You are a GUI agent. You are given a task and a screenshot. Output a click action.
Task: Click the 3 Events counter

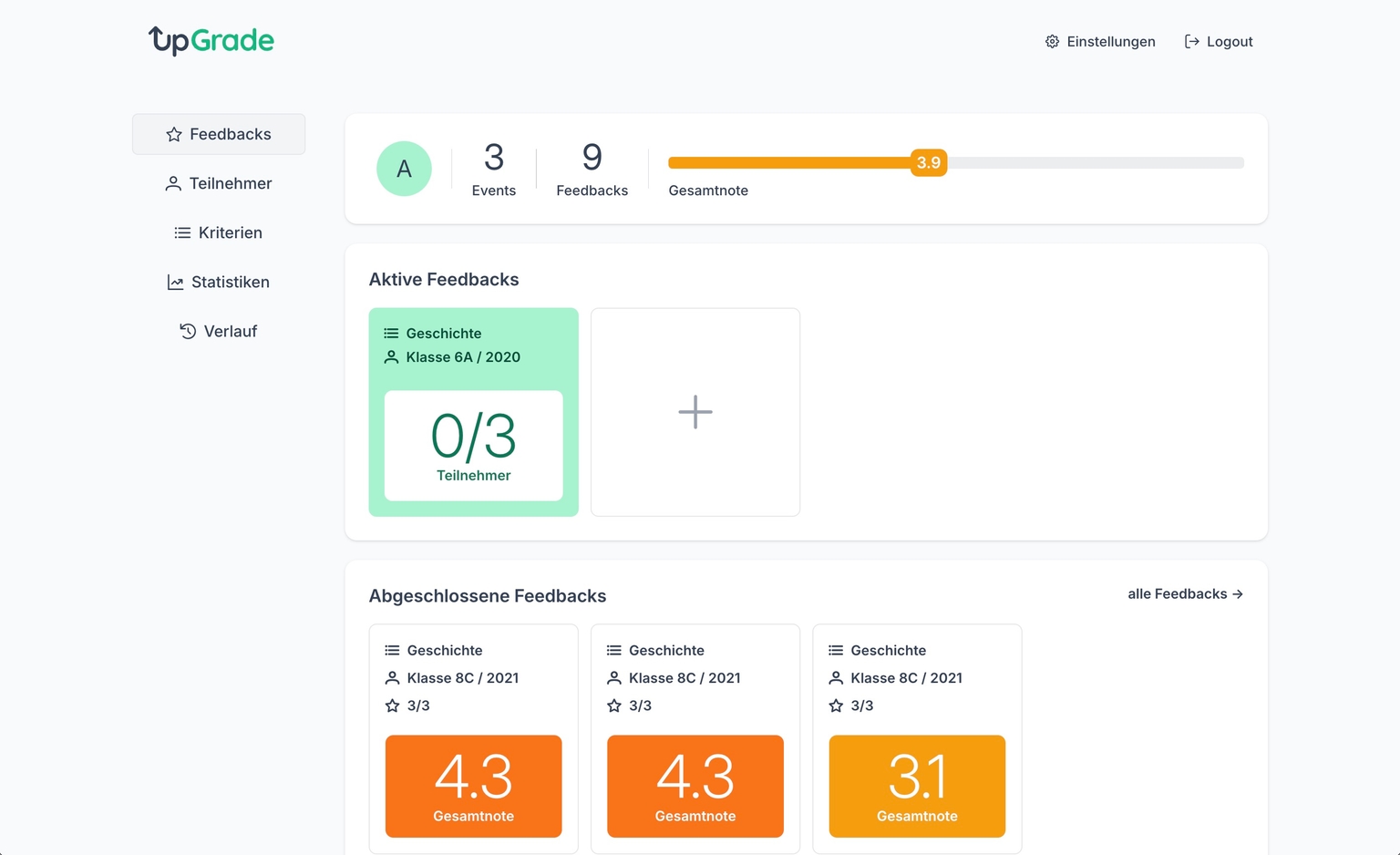coord(494,169)
